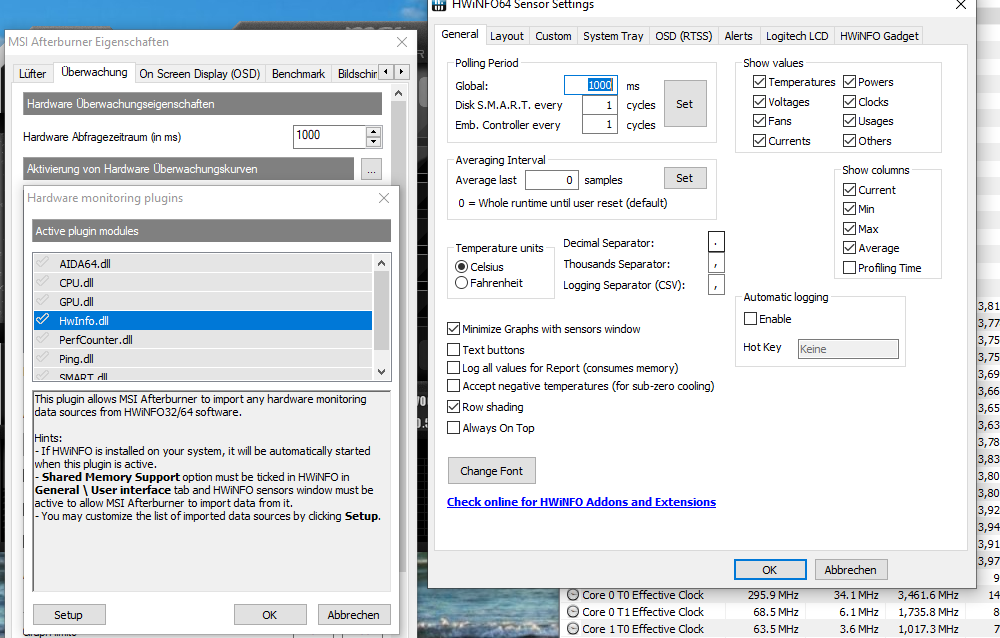Open the ellipsis button for Hardware Überwachungskurven
The height and width of the screenshot is (638, 1000).
point(371,169)
